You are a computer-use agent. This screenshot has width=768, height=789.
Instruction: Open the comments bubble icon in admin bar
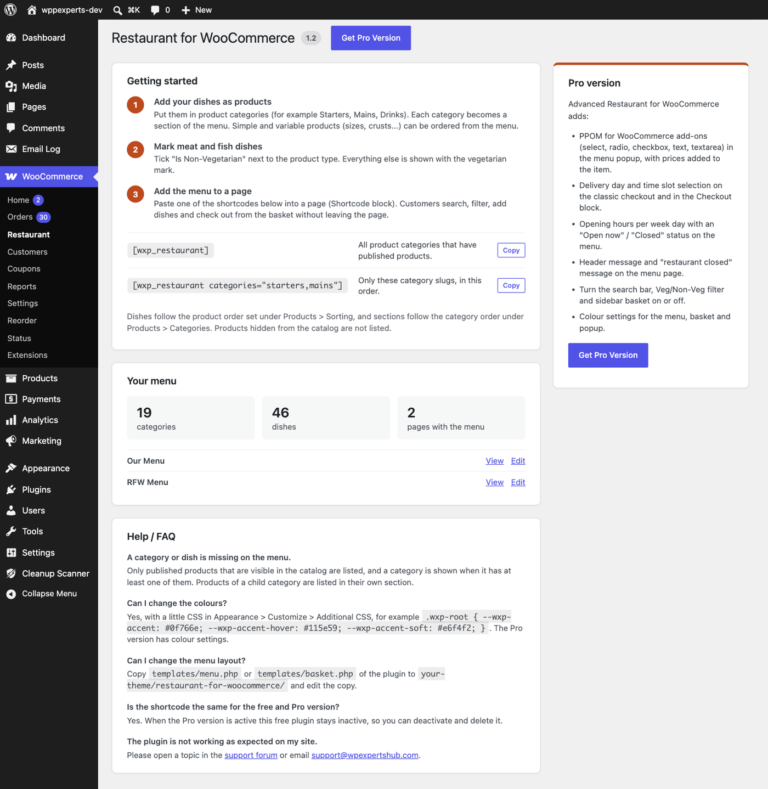[x=155, y=10]
